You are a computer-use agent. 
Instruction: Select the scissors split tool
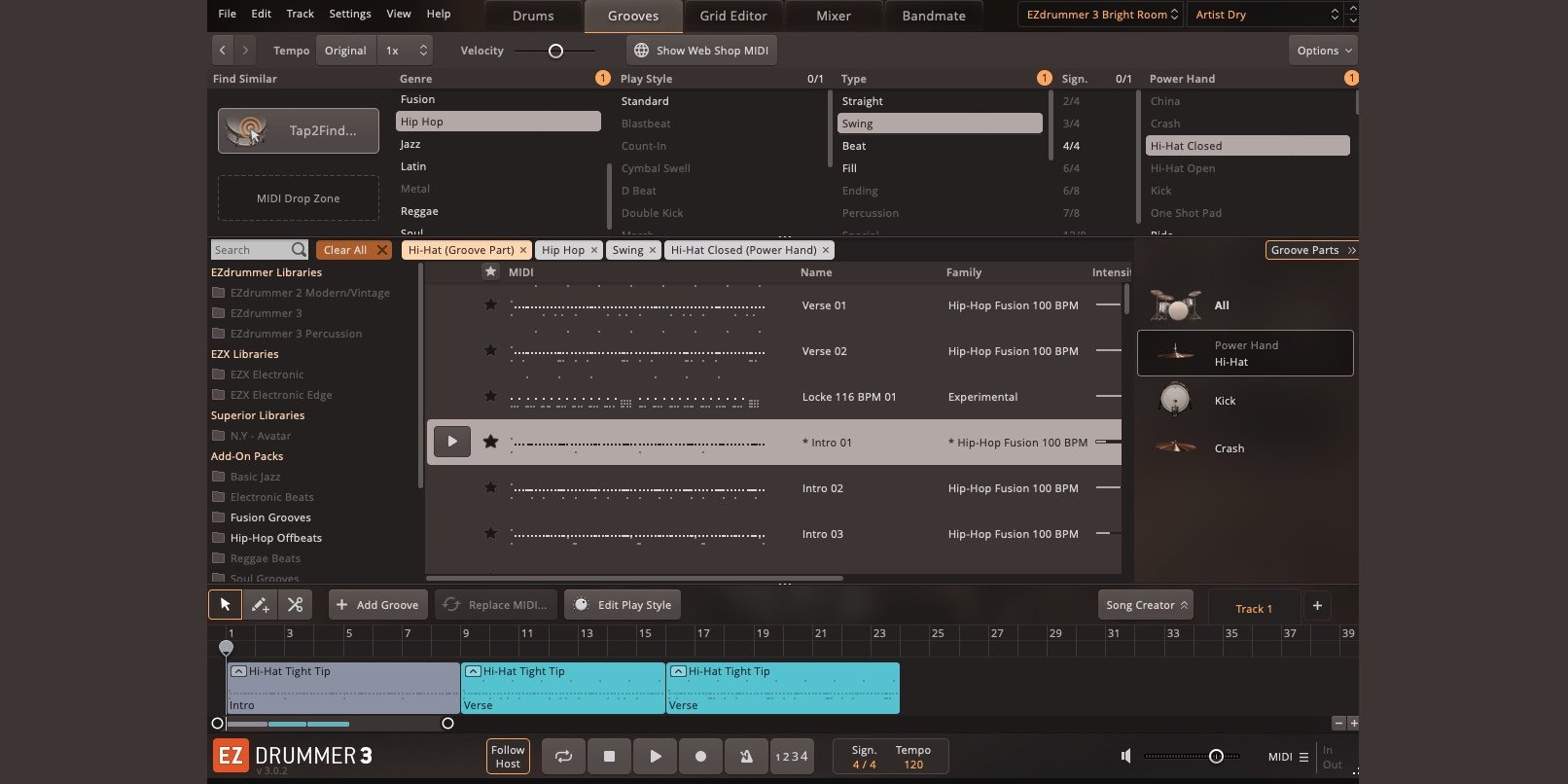pyautogui.click(x=295, y=605)
